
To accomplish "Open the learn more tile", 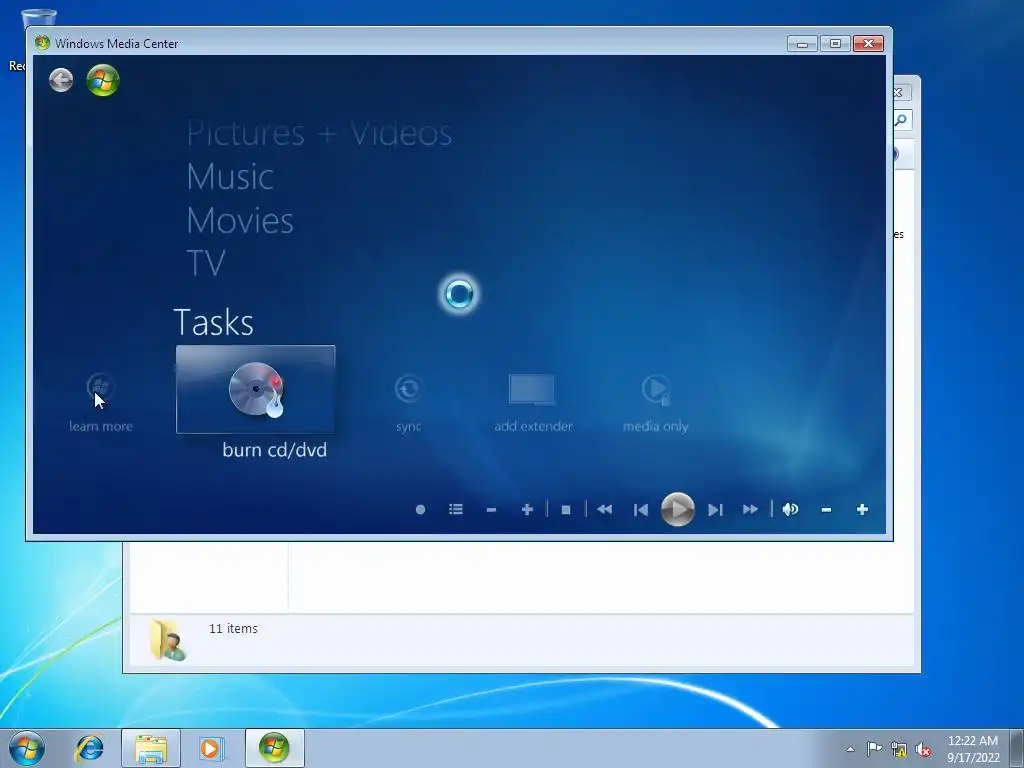I will (x=101, y=403).
